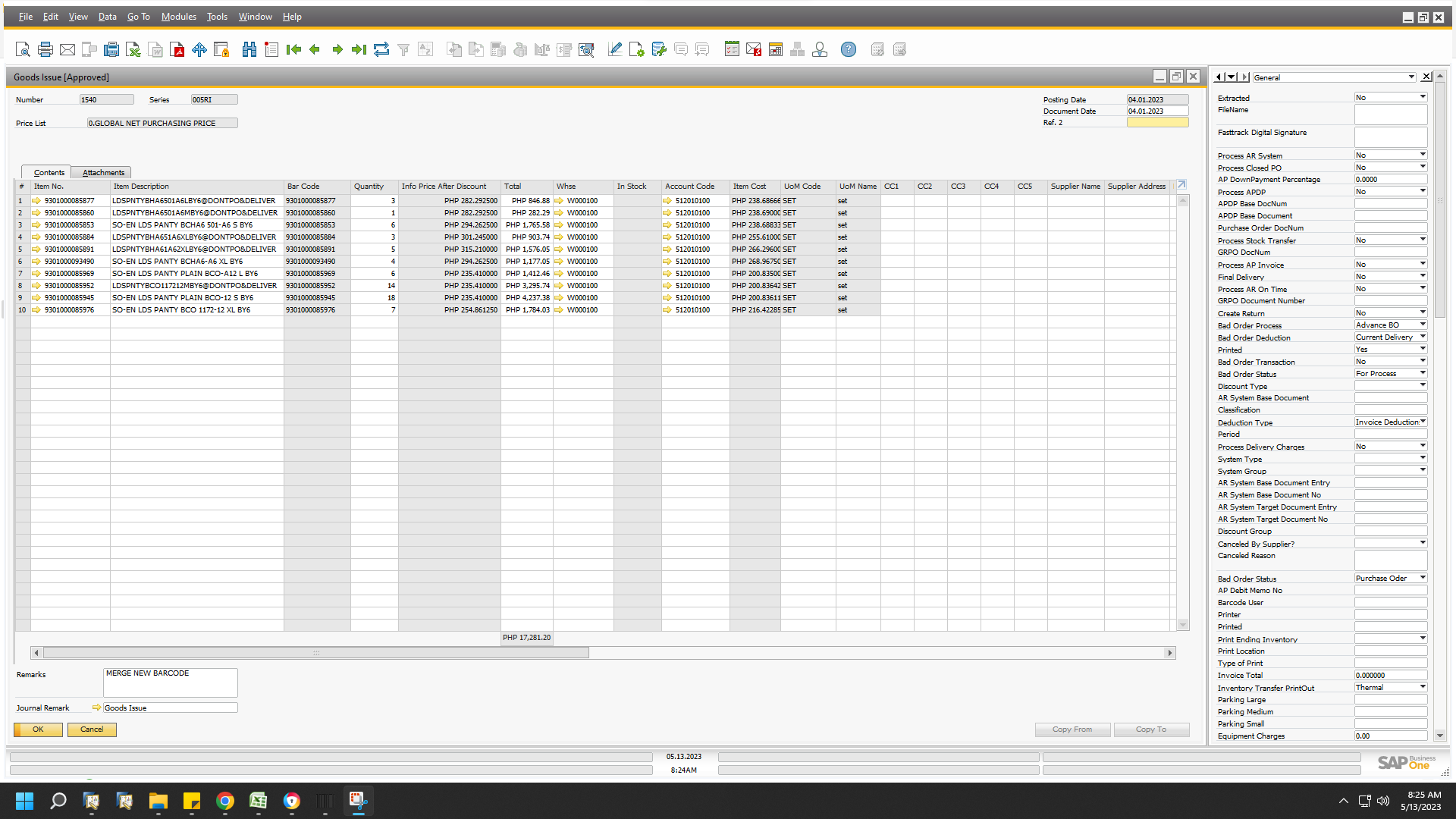Click the expand table icon above grid

(1181, 185)
